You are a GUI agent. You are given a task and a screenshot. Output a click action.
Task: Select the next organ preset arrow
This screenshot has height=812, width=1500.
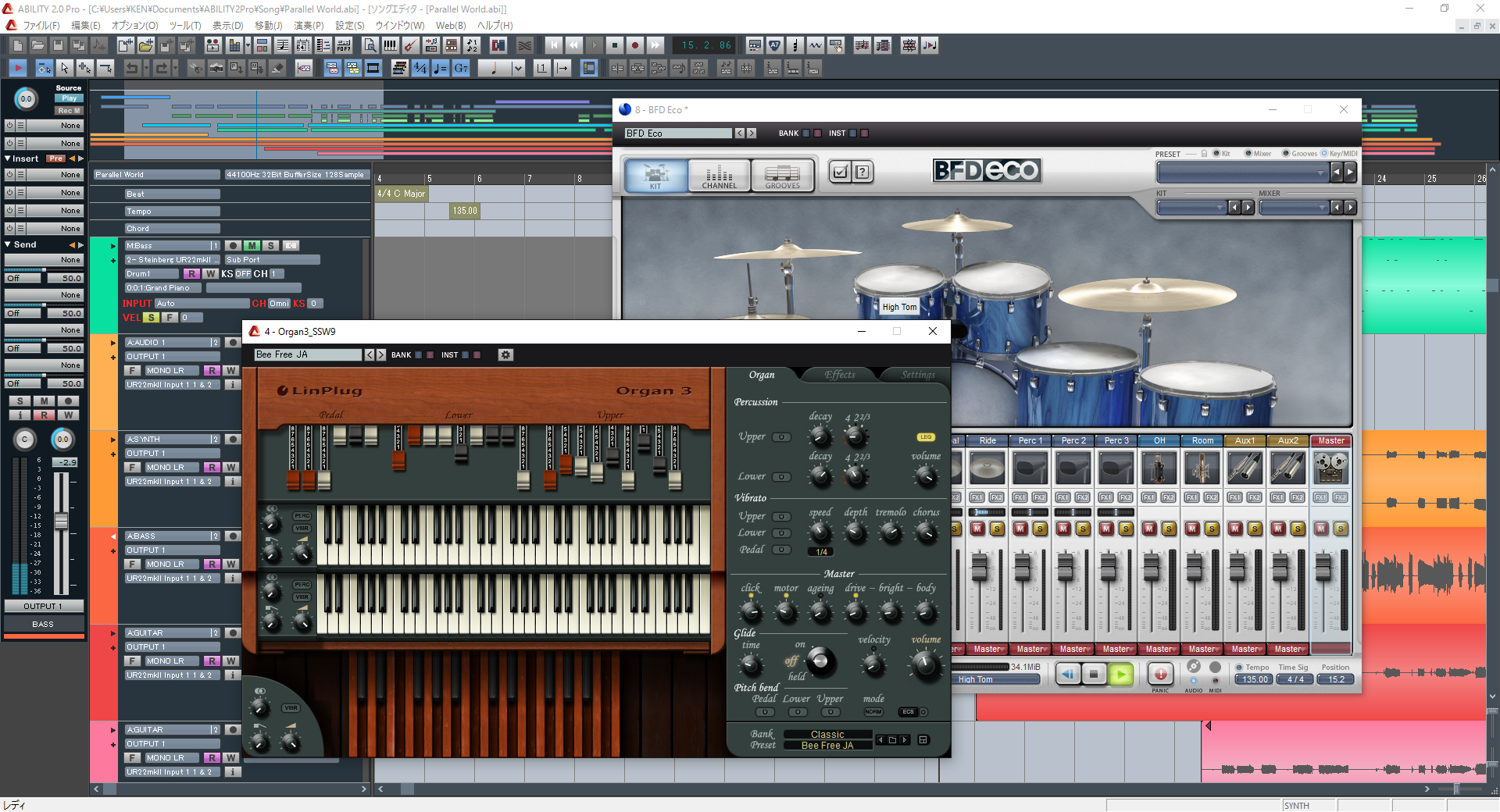point(905,739)
